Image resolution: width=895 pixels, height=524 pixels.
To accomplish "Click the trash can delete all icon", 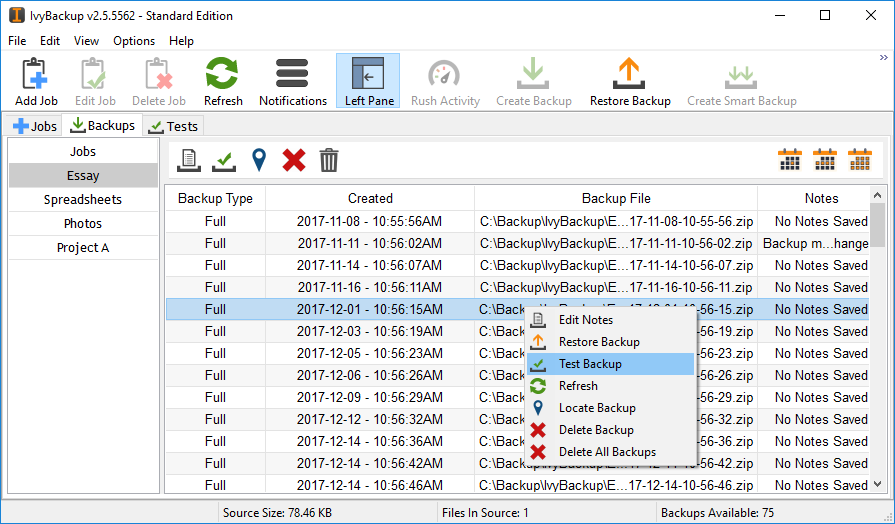I will point(329,160).
